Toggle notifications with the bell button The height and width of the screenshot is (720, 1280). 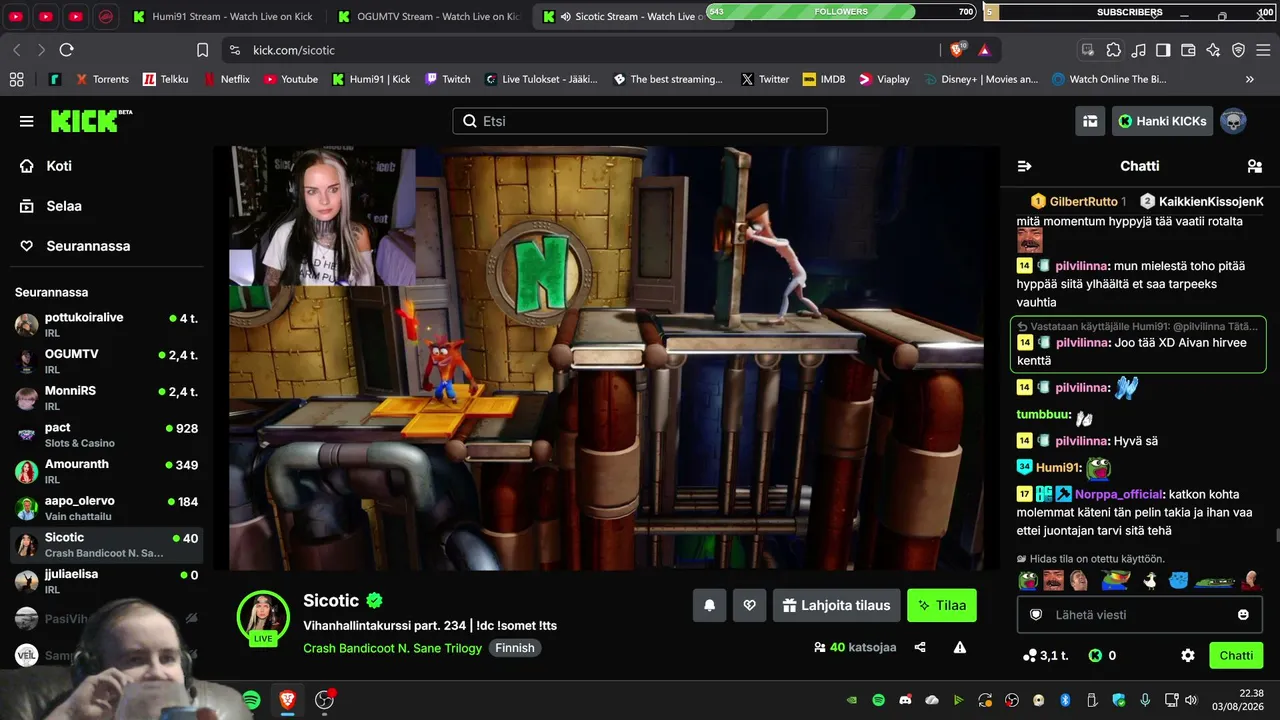tap(710, 605)
